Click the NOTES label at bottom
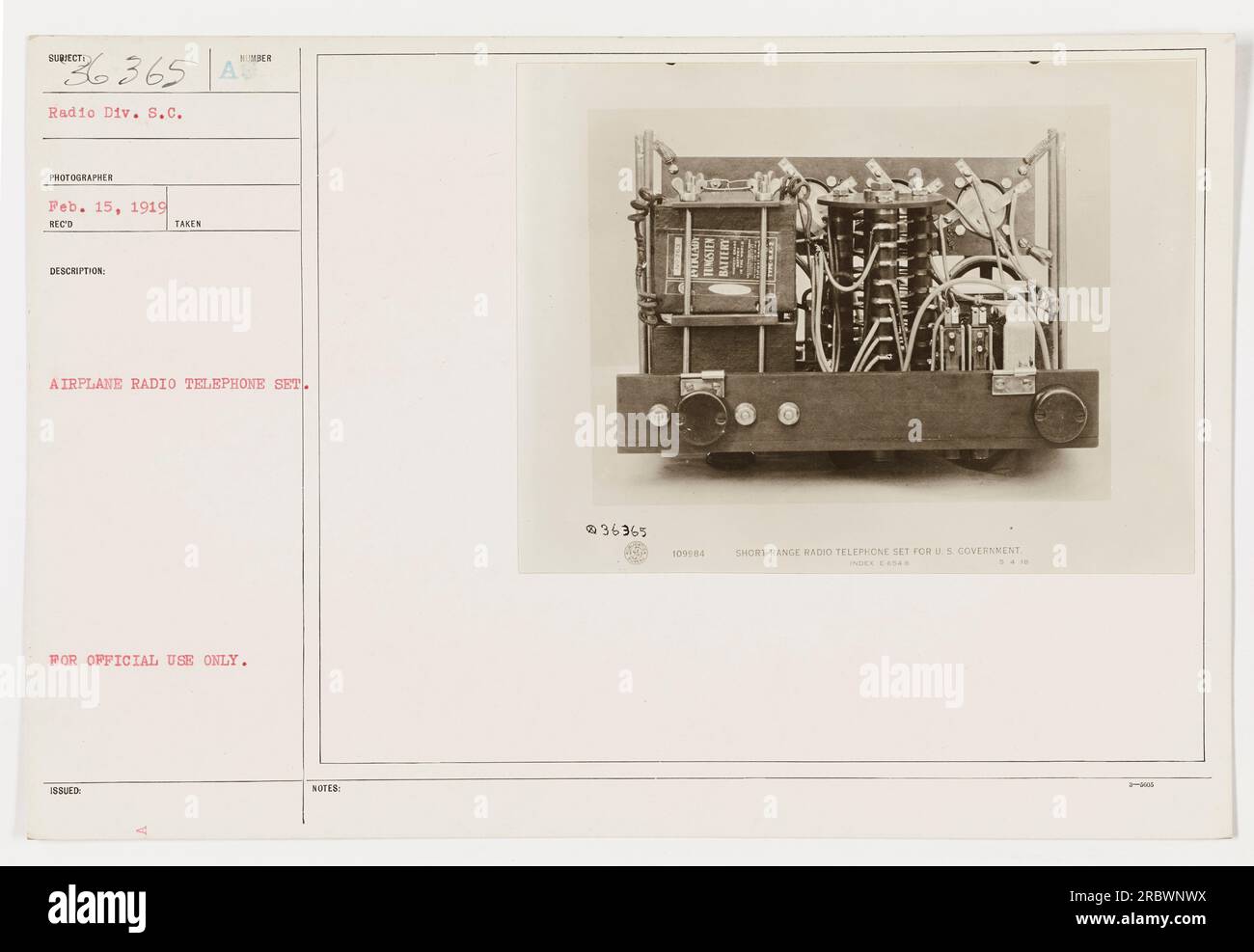 click(x=325, y=788)
